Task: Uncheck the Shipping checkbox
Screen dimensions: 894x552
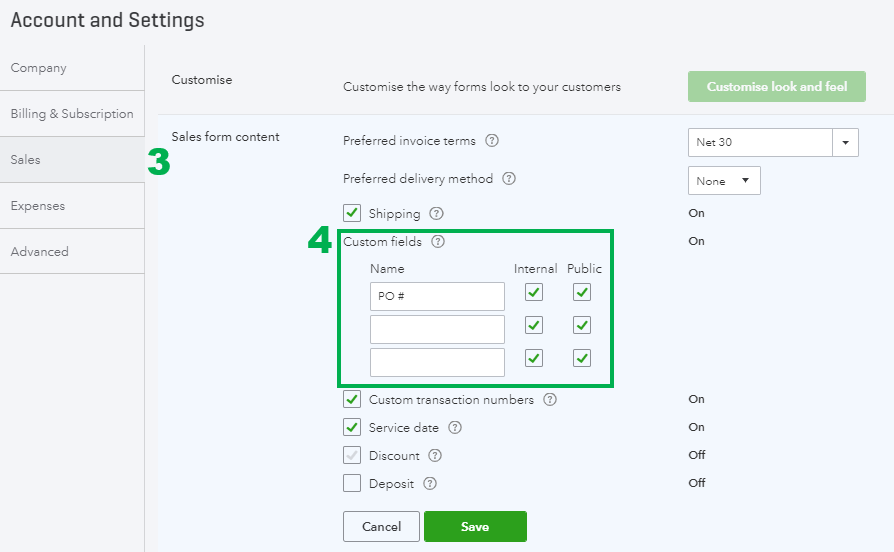Action: (352, 213)
